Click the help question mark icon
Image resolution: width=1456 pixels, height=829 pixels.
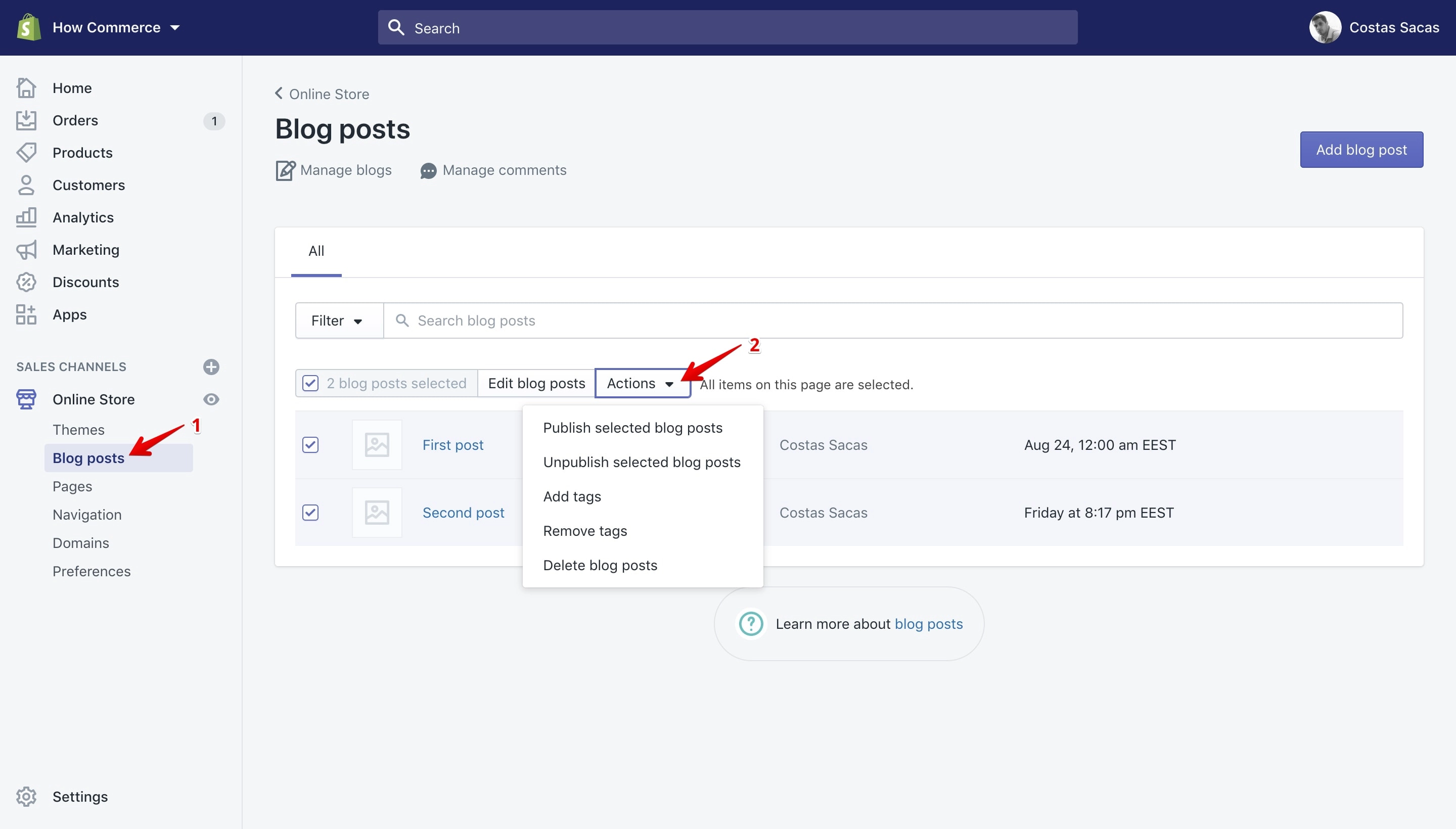pyautogui.click(x=750, y=623)
